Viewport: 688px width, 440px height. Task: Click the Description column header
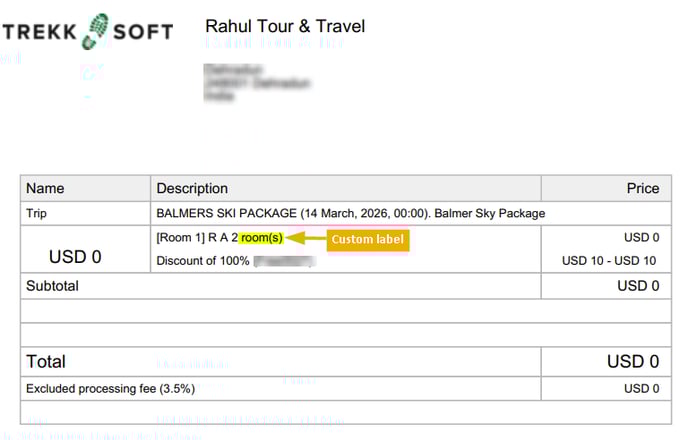tap(192, 188)
